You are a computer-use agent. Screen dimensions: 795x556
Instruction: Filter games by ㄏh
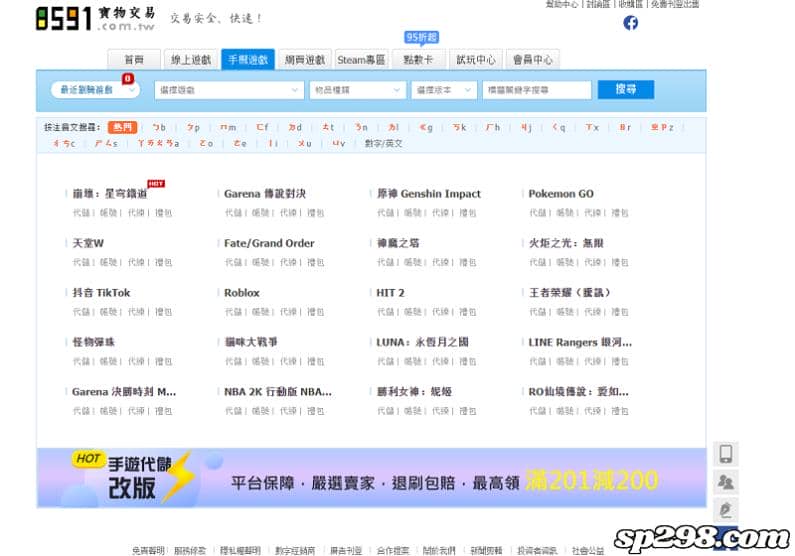493,127
